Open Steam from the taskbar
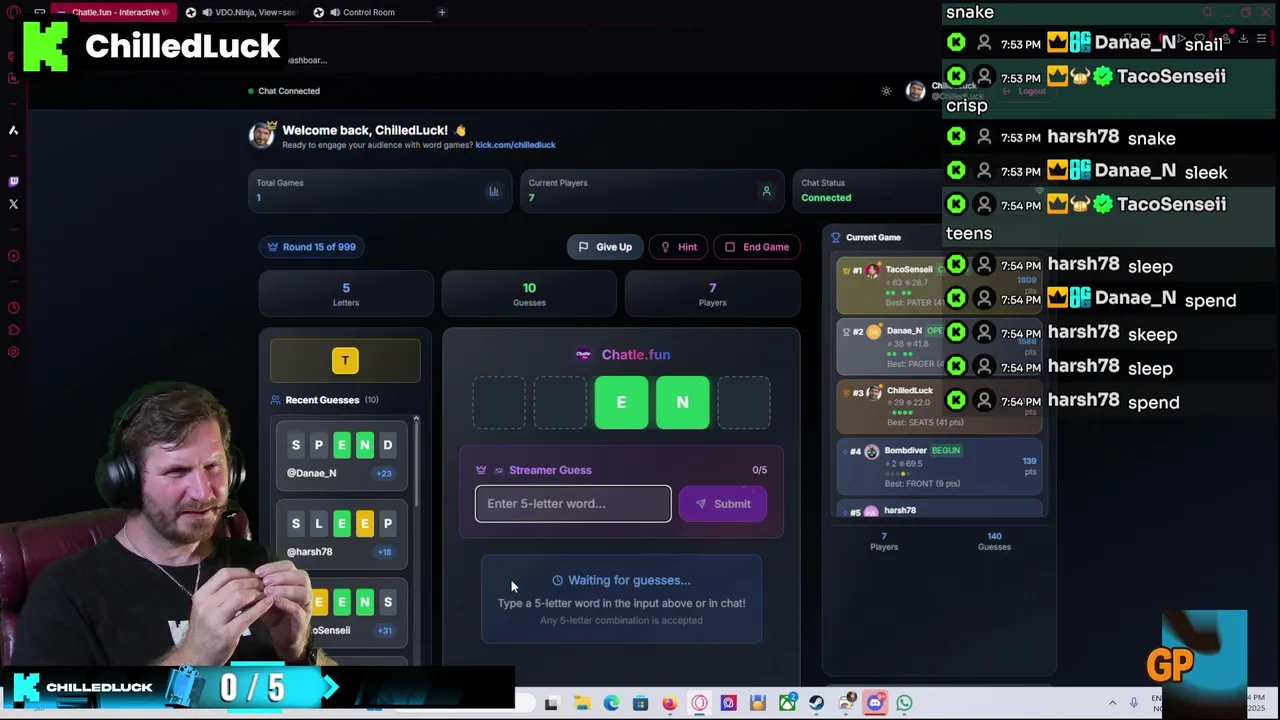 [816, 703]
